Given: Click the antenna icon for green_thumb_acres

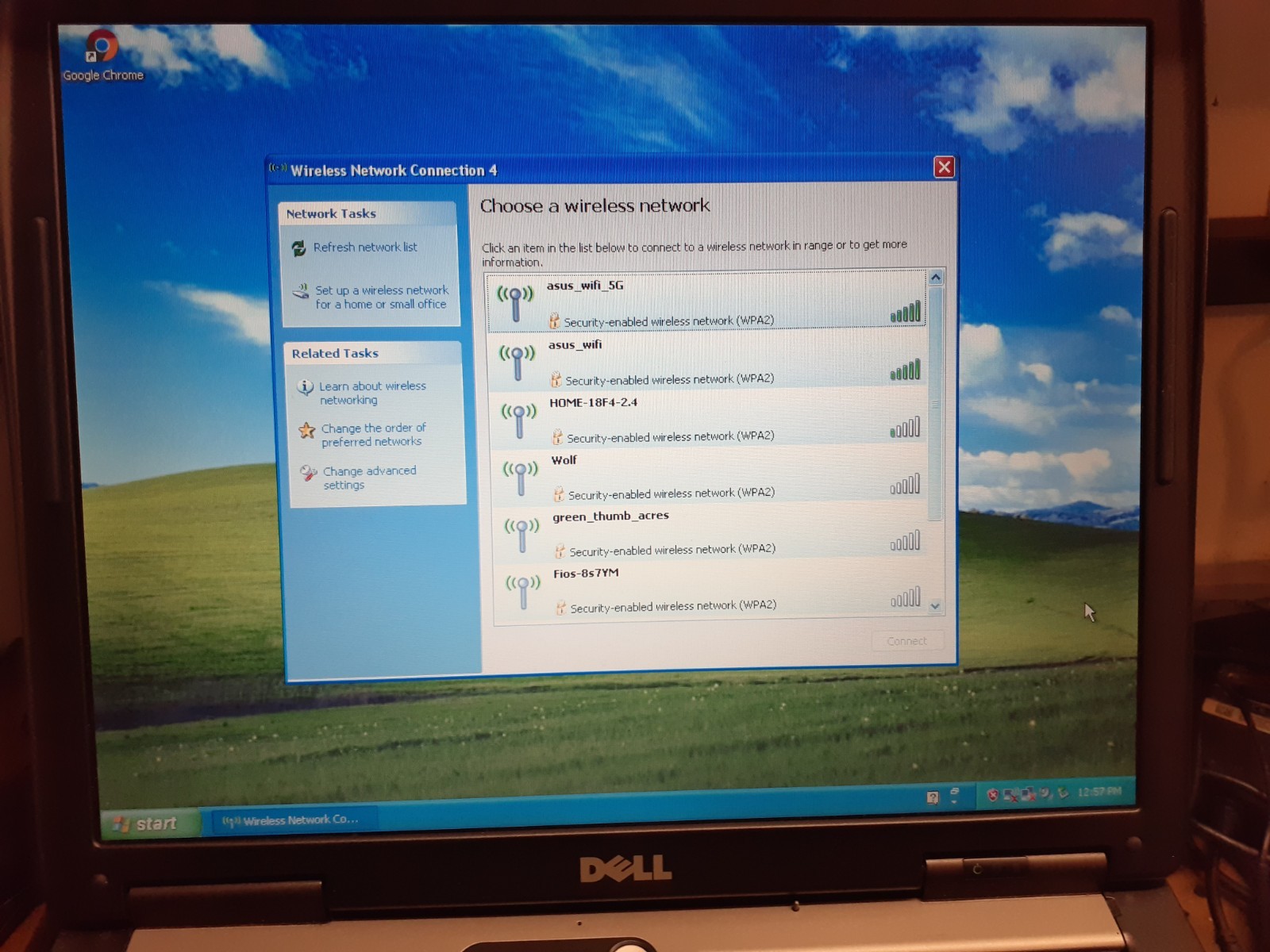Looking at the screenshot, I should [522, 535].
